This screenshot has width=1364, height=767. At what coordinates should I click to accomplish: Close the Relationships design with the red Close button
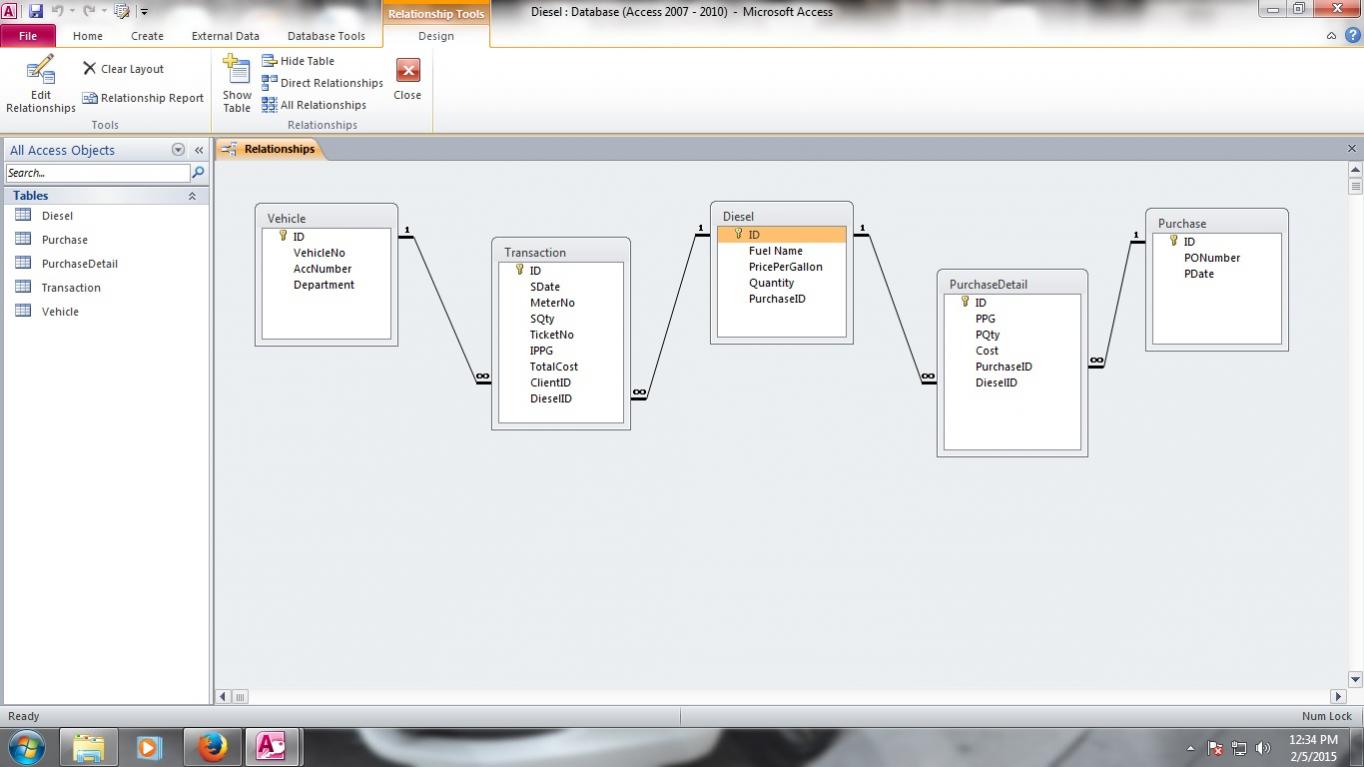point(407,80)
